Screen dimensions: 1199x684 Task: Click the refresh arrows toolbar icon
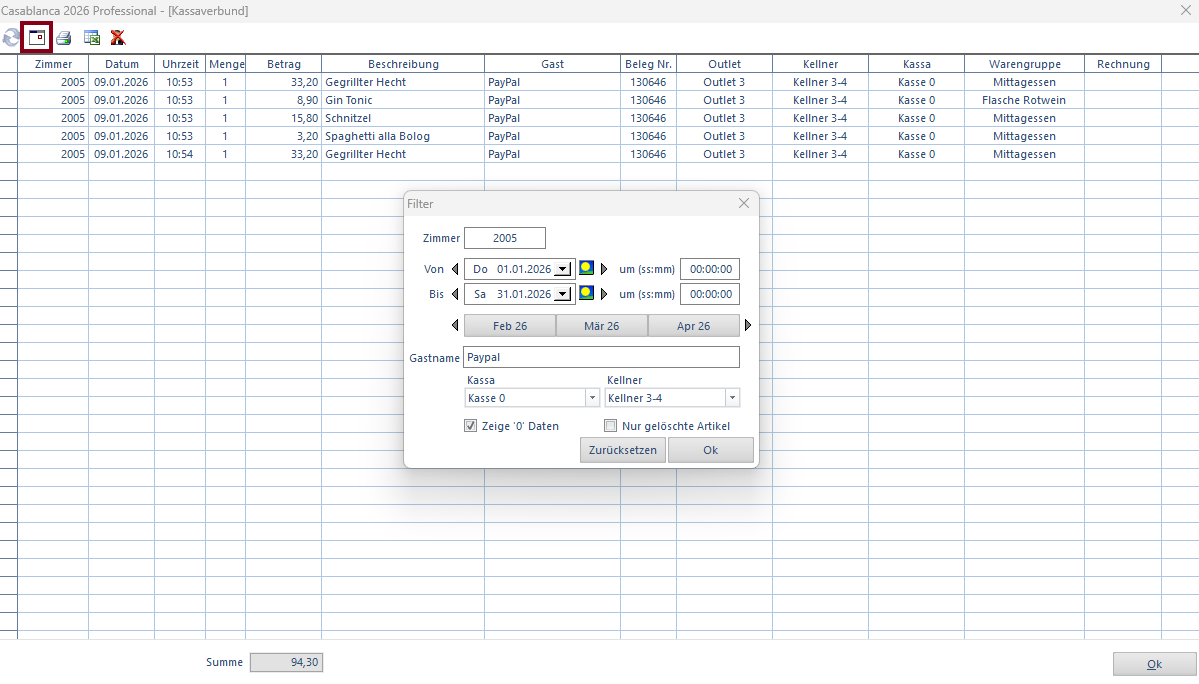pos(11,38)
